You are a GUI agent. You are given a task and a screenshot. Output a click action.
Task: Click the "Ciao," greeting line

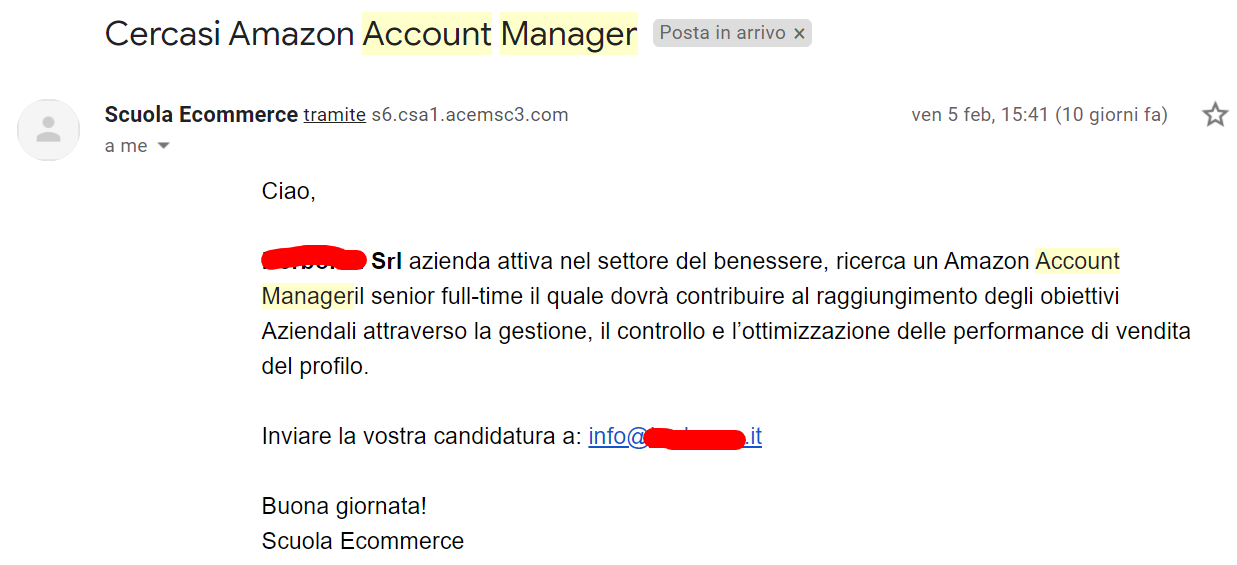(288, 191)
